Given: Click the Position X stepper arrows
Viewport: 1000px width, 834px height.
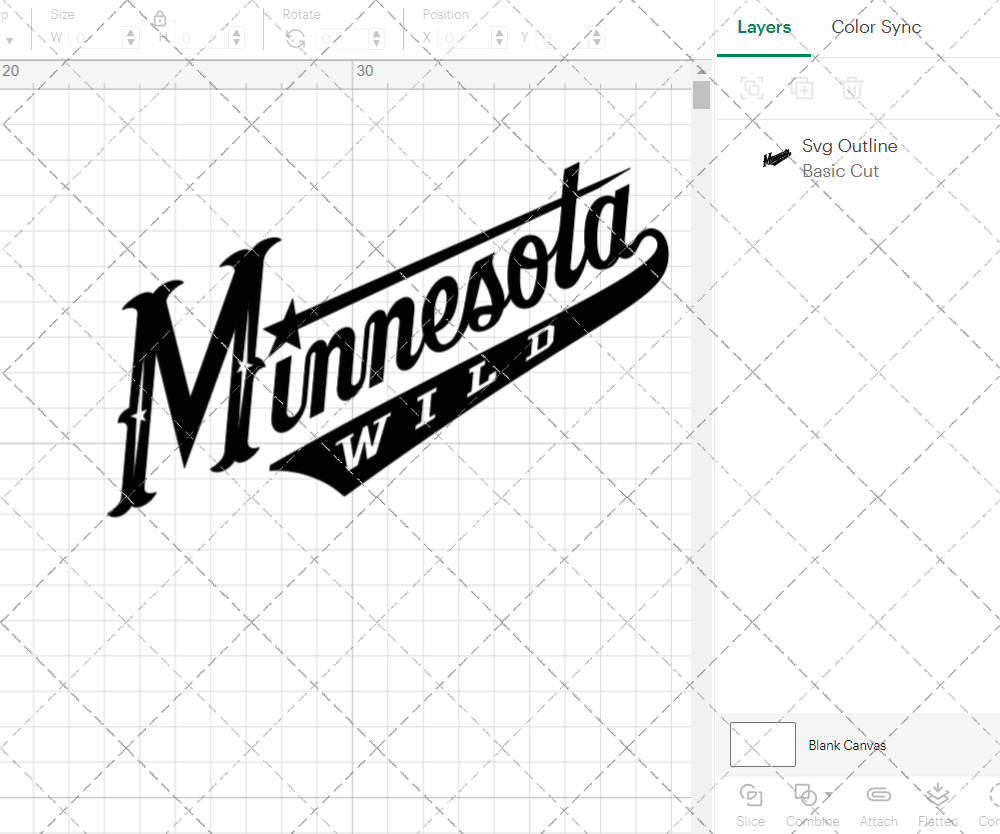Looking at the screenshot, I should (x=500, y=38).
